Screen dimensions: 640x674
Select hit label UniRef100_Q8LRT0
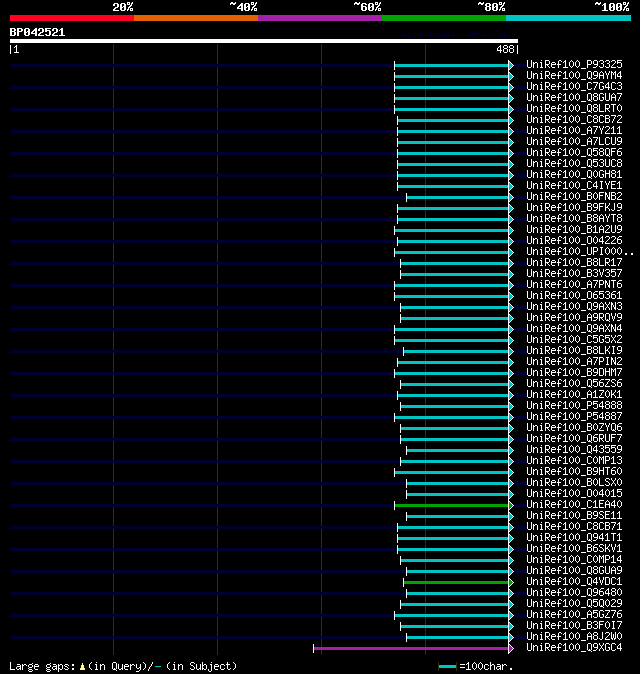tap(574, 108)
